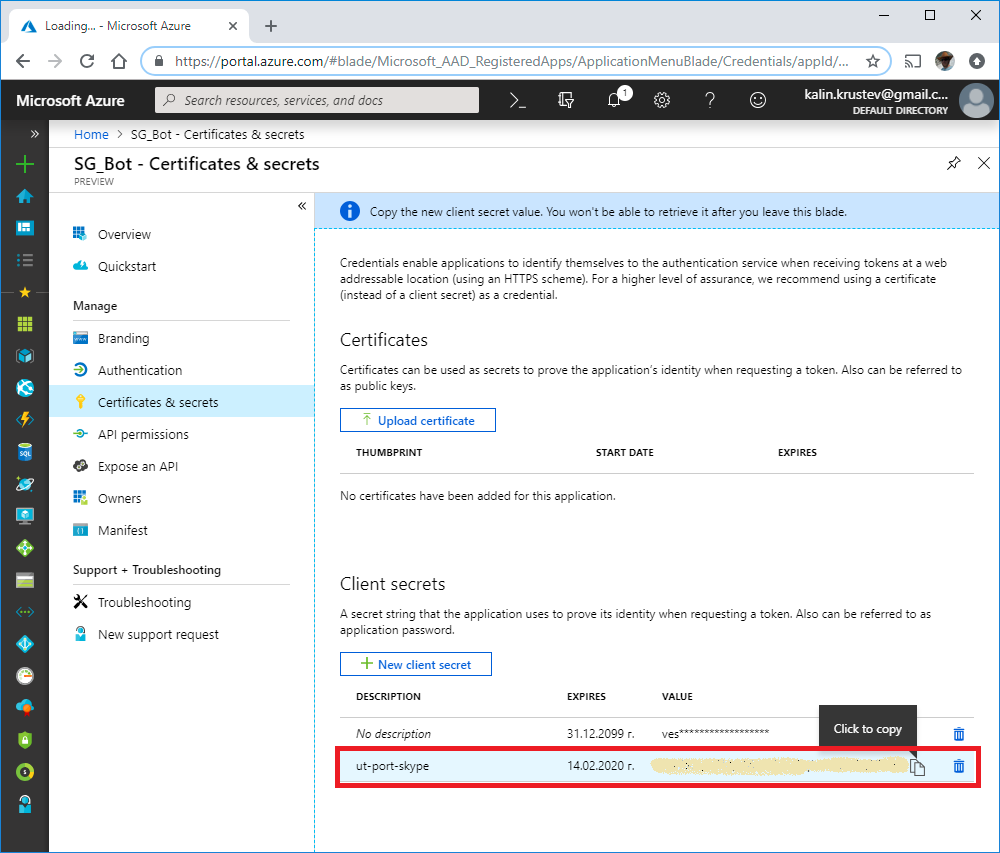1000x853 pixels.
Task: Open directory and subscription filter icon
Action: tap(566, 100)
